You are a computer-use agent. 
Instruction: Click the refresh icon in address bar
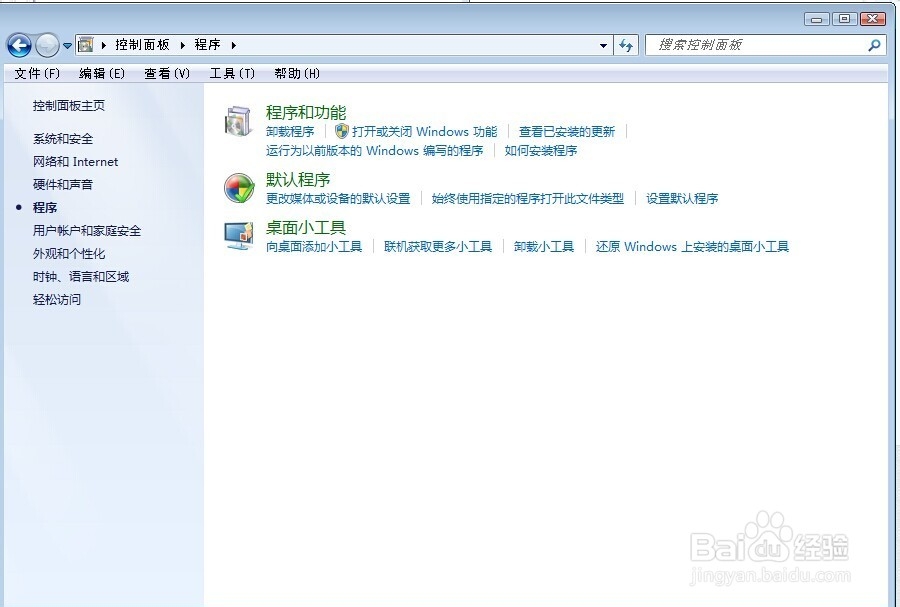click(624, 45)
